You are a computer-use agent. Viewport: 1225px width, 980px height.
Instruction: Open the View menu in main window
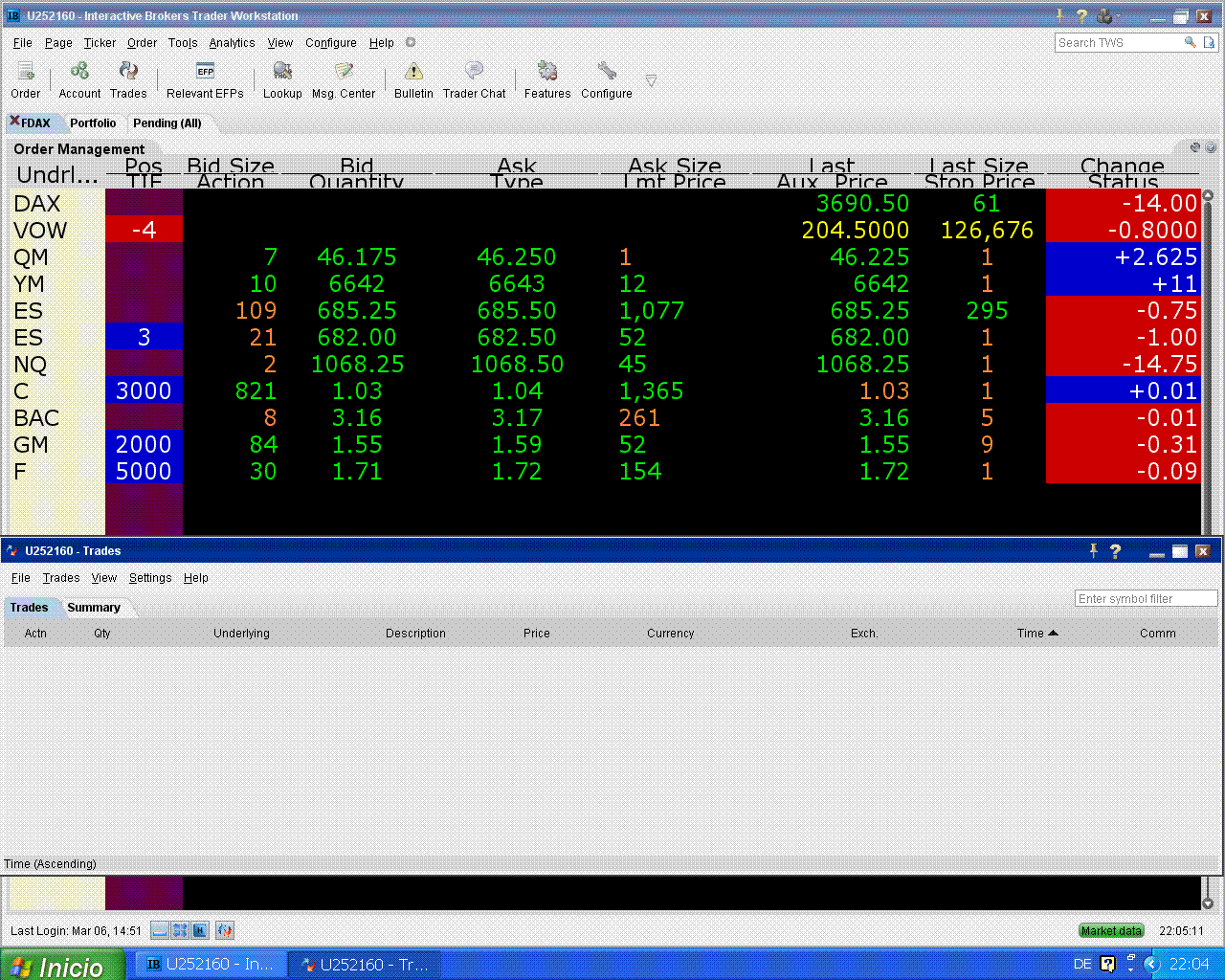(x=280, y=43)
